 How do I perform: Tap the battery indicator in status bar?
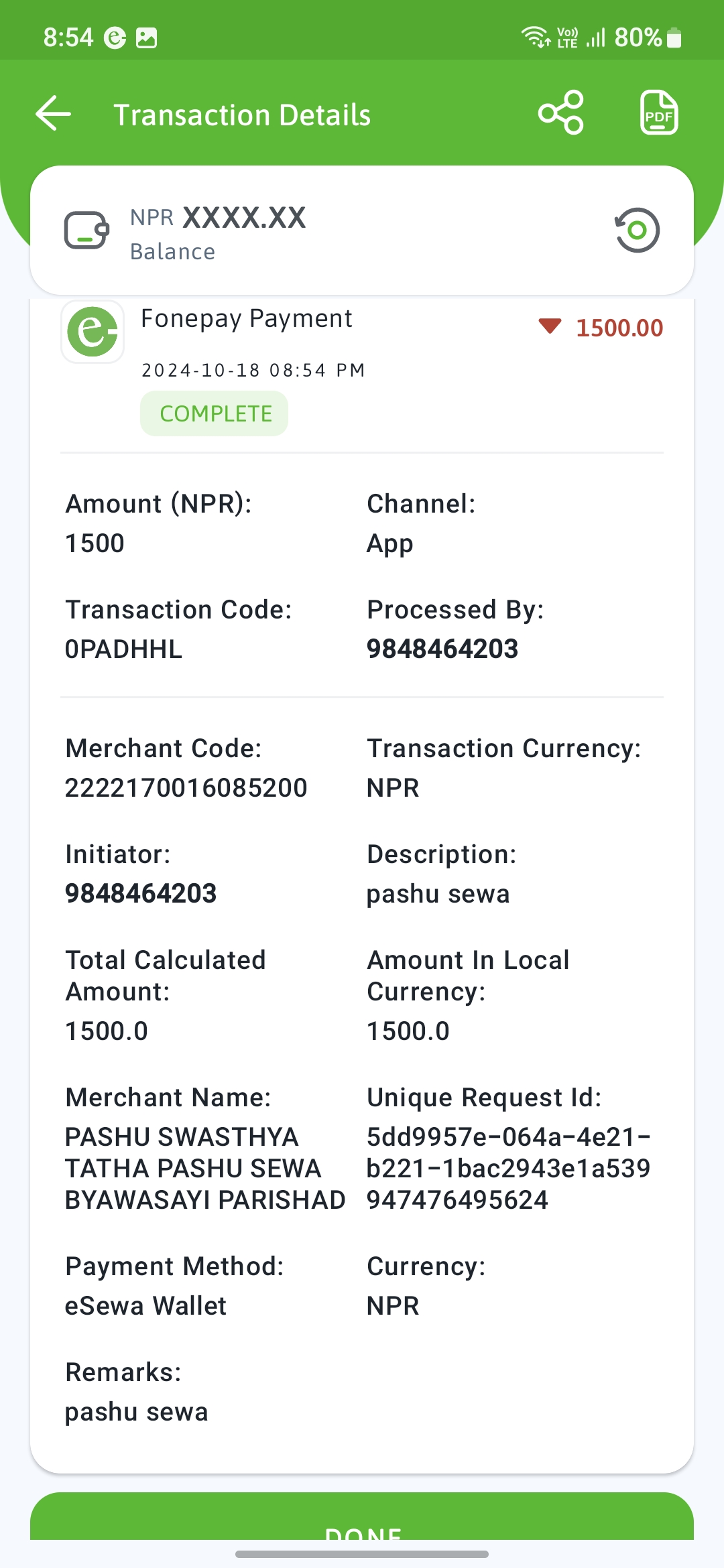[674, 38]
